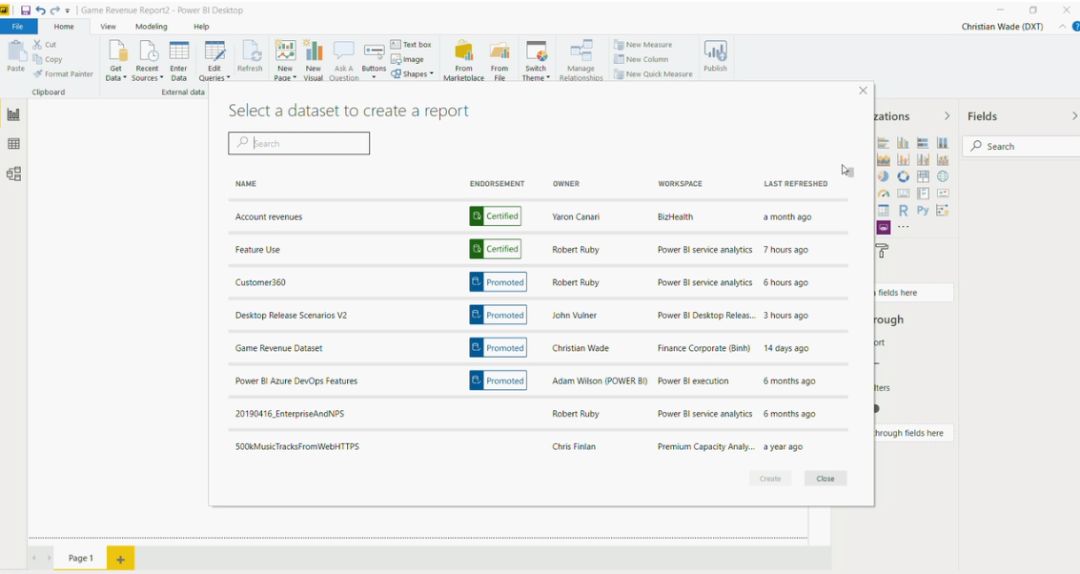
Task: Click the Format Painter command
Action: [x=63, y=74]
